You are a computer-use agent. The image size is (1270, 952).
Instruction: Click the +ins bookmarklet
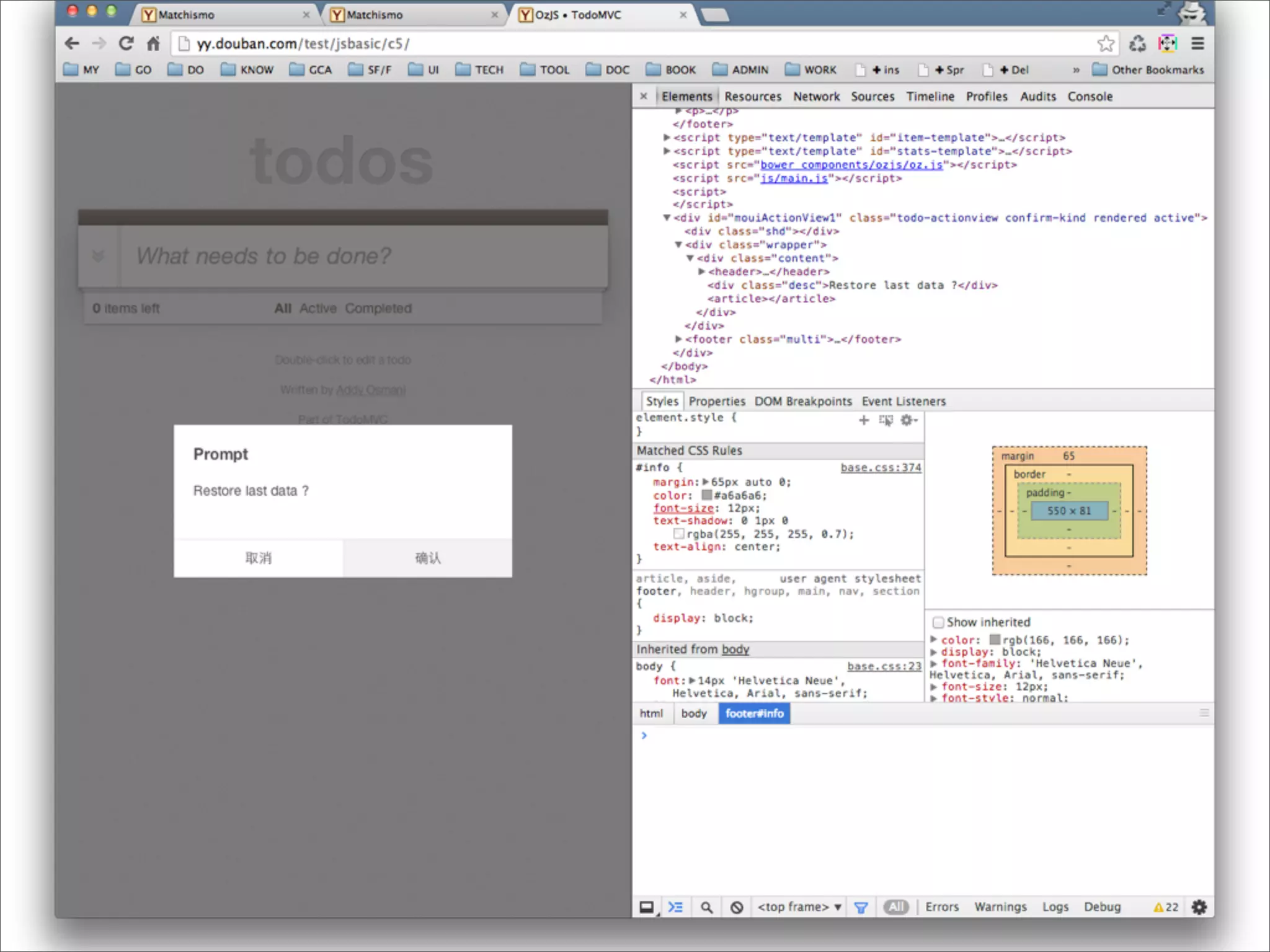coord(878,70)
